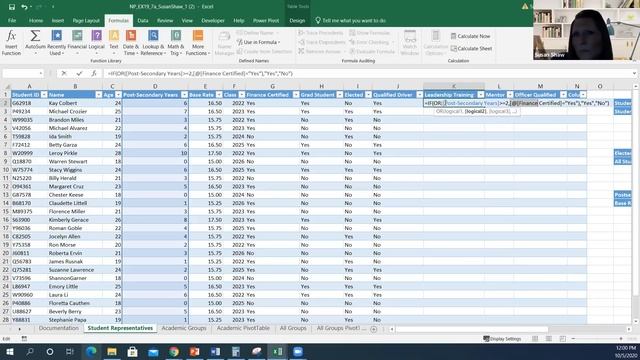Click the horizontal scrollbar
640x360 pixels.
click(471, 329)
